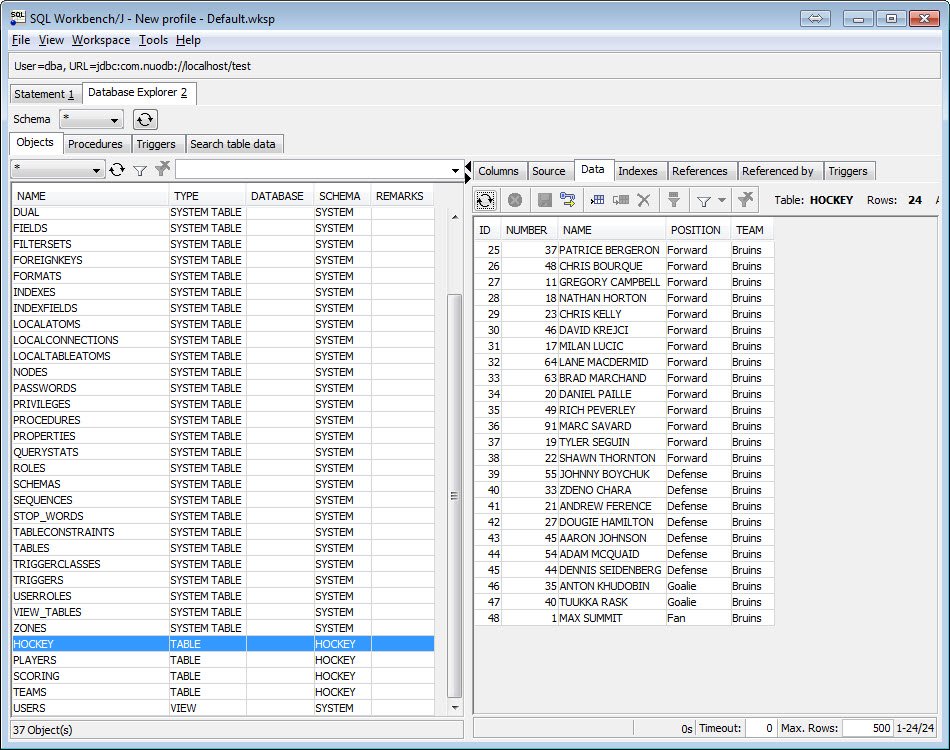Screen dimensions: 950x750
Task: Select the Database Explorer 2 tab
Action: 138,93
